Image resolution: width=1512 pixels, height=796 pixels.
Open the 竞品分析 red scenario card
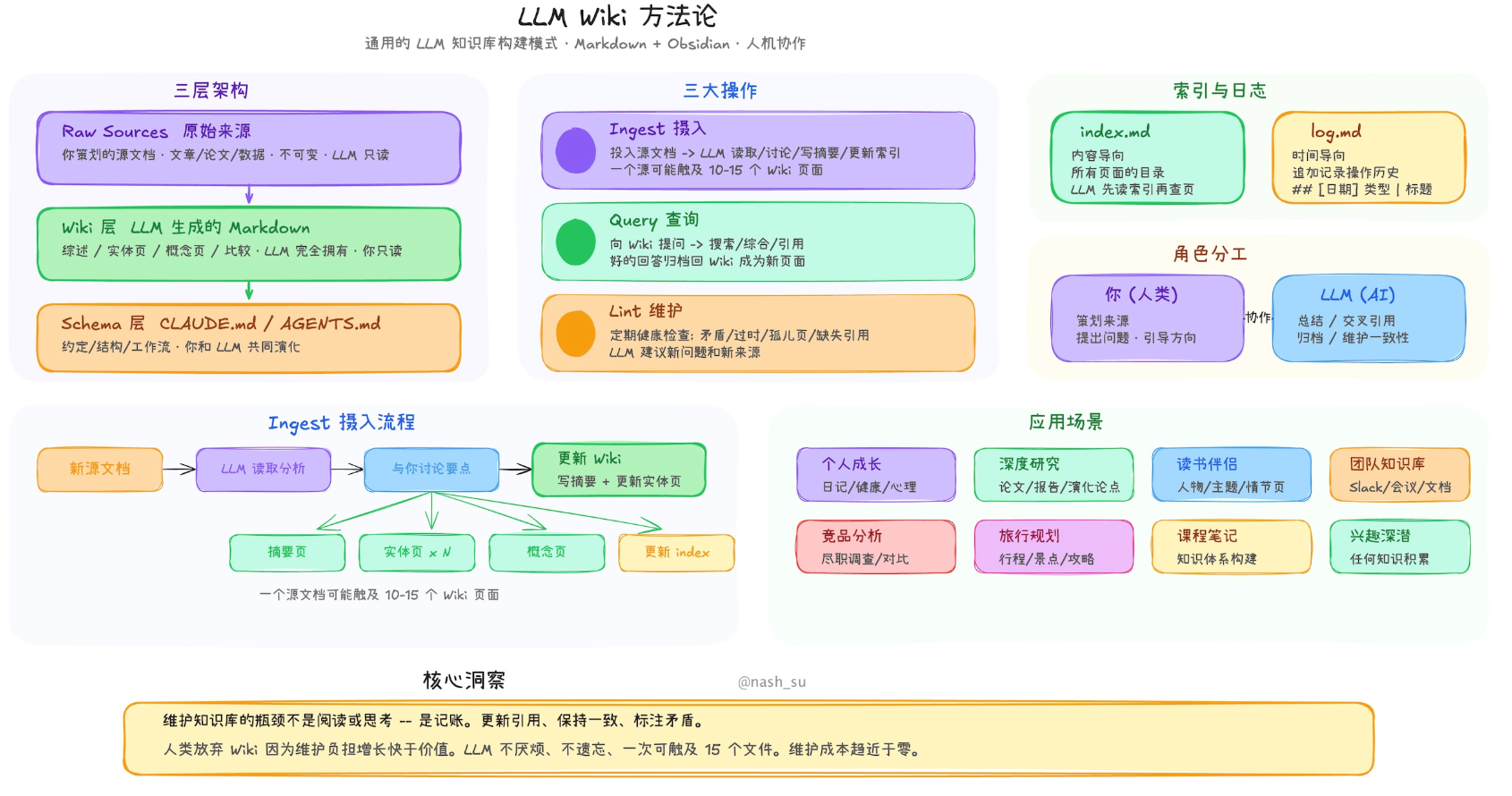coord(876,546)
